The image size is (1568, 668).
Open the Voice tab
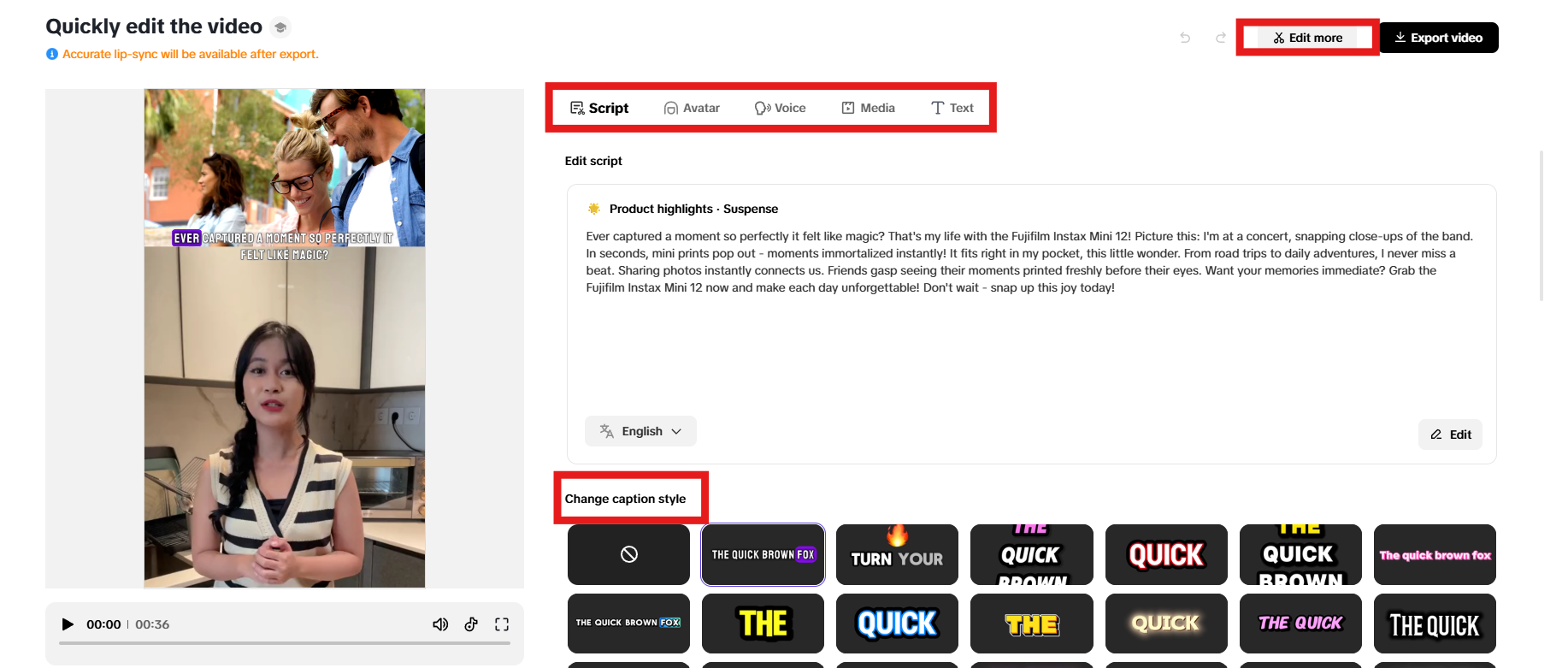pos(781,108)
